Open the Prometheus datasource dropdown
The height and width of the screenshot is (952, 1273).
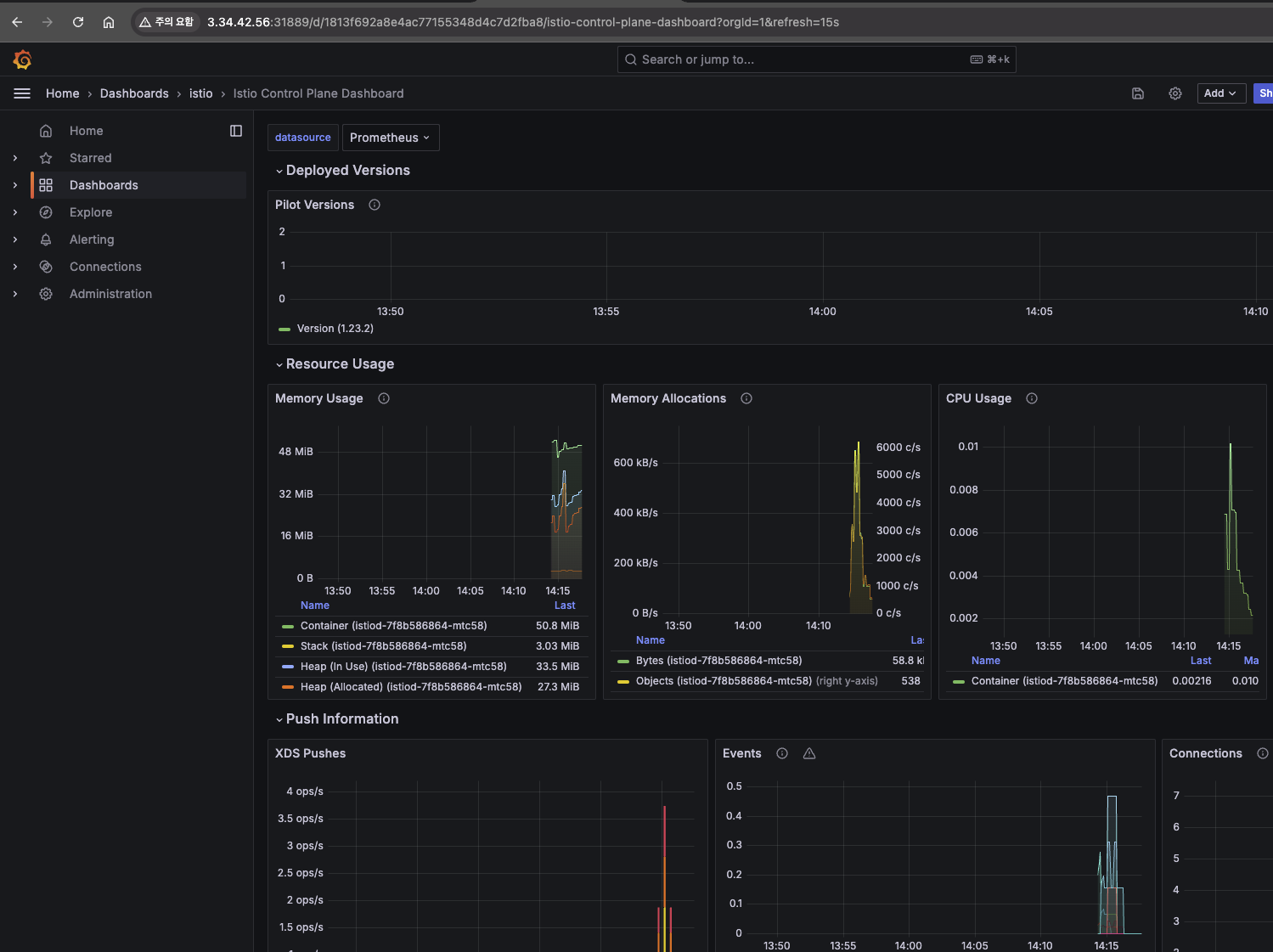pos(391,138)
